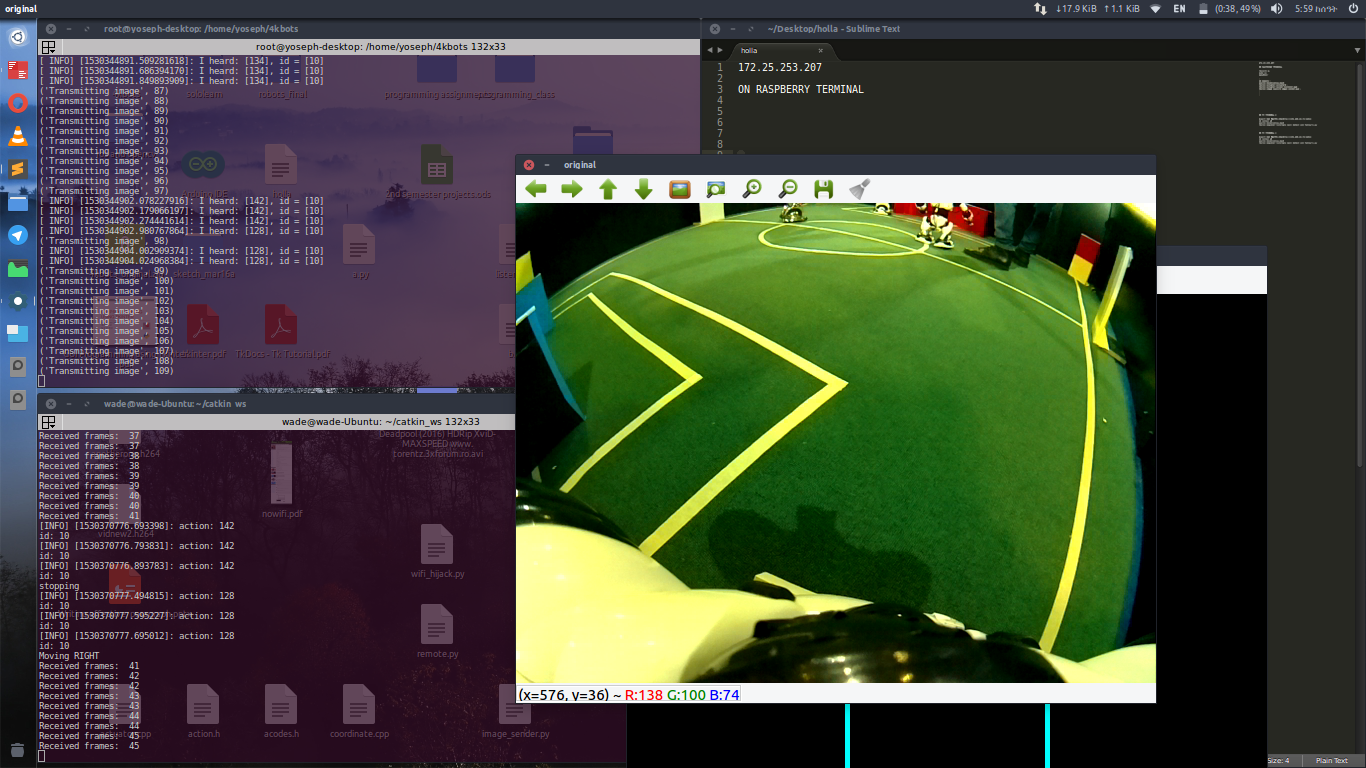
Task: Zoom out with the magnifier minus icon
Action: pos(788,189)
